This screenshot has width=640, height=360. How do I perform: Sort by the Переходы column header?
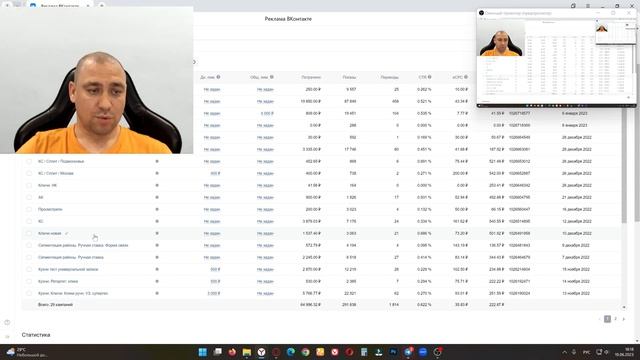pyautogui.click(x=389, y=77)
